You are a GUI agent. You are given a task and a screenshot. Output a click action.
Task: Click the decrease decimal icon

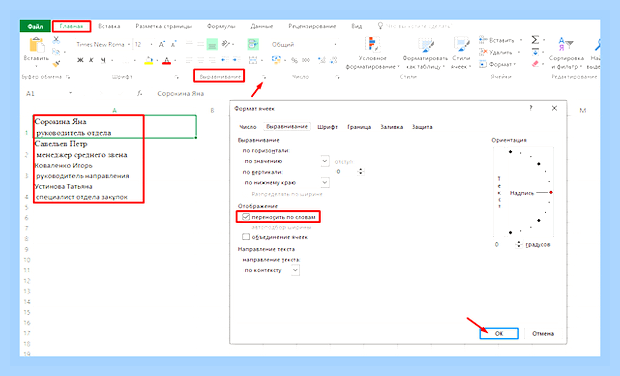point(333,60)
